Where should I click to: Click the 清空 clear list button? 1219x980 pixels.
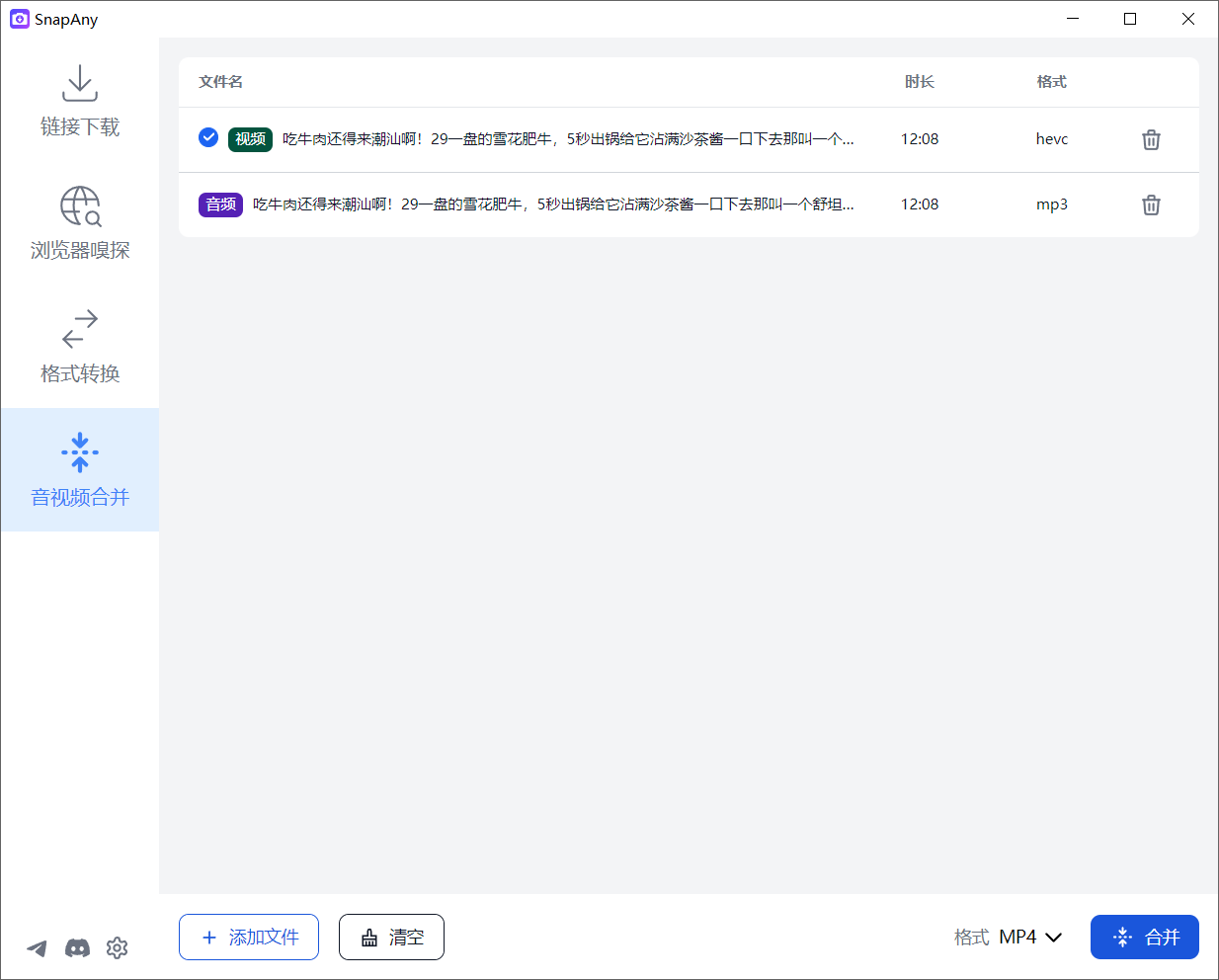(x=391, y=937)
